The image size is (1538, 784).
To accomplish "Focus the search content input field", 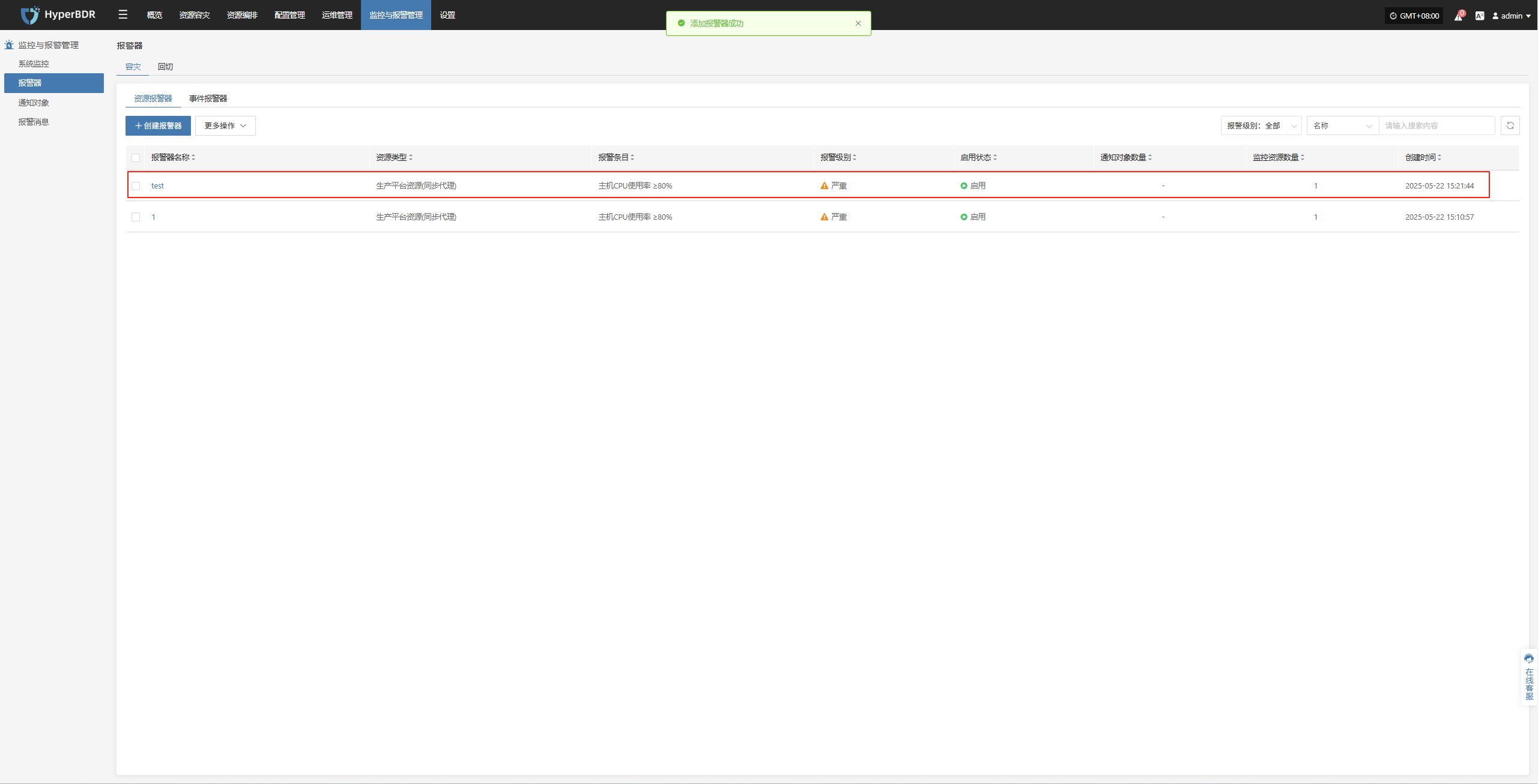I will coord(1437,125).
